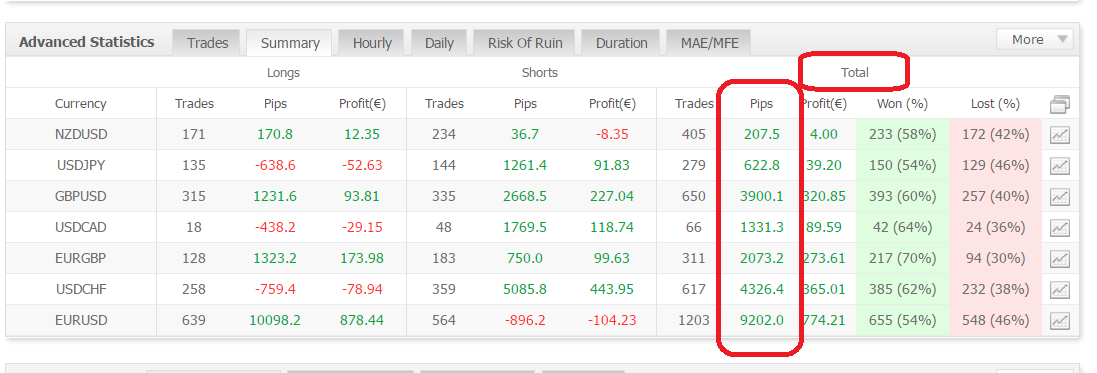Click the 548 (46%) lost cell
1097x373 pixels.
coord(996,320)
